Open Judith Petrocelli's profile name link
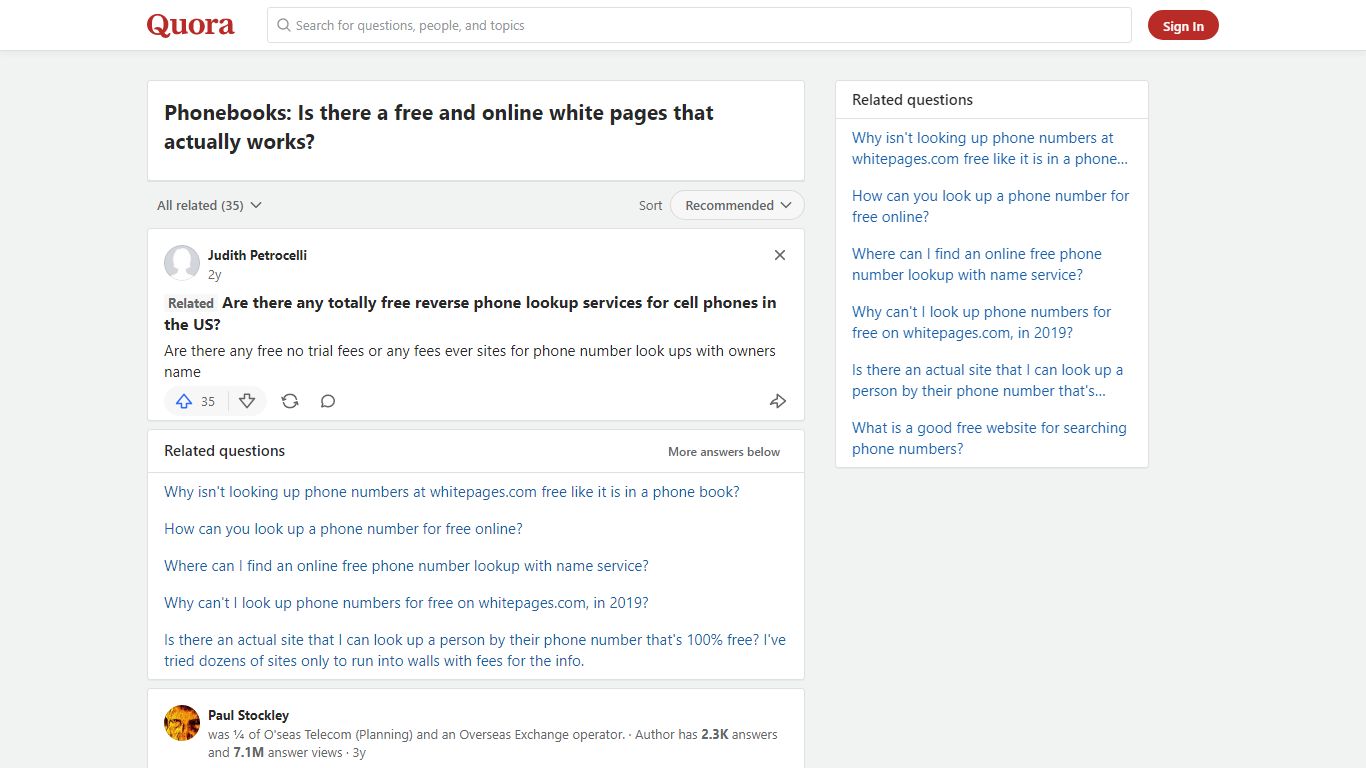 tap(257, 255)
